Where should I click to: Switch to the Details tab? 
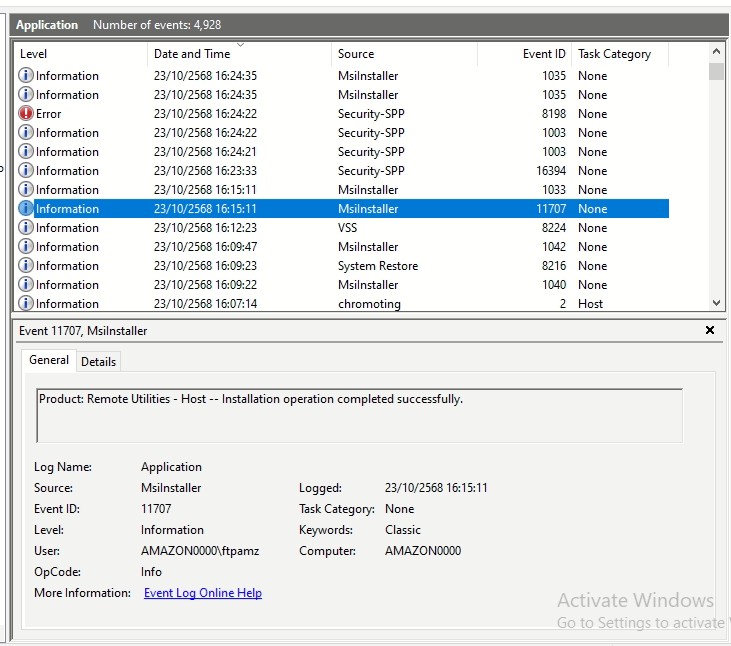point(98,362)
